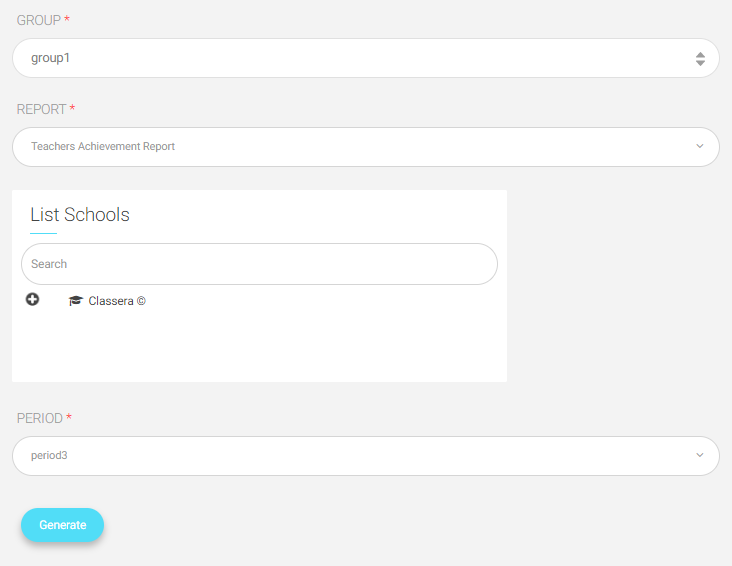Click the up-down arrows in GROUP selector

pyautogui.click(x=700, y=59)
